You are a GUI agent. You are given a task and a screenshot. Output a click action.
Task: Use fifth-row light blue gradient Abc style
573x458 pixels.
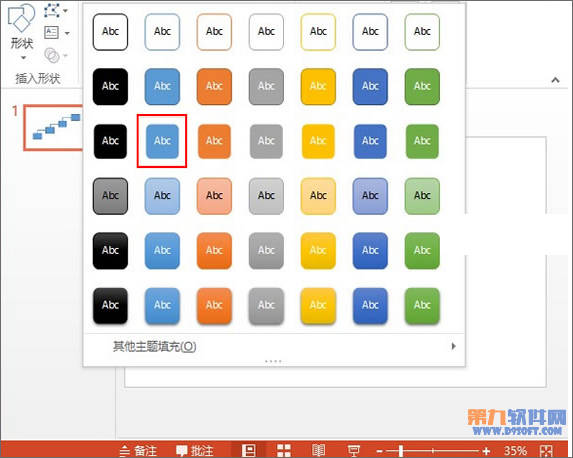(x=162, y=251)
